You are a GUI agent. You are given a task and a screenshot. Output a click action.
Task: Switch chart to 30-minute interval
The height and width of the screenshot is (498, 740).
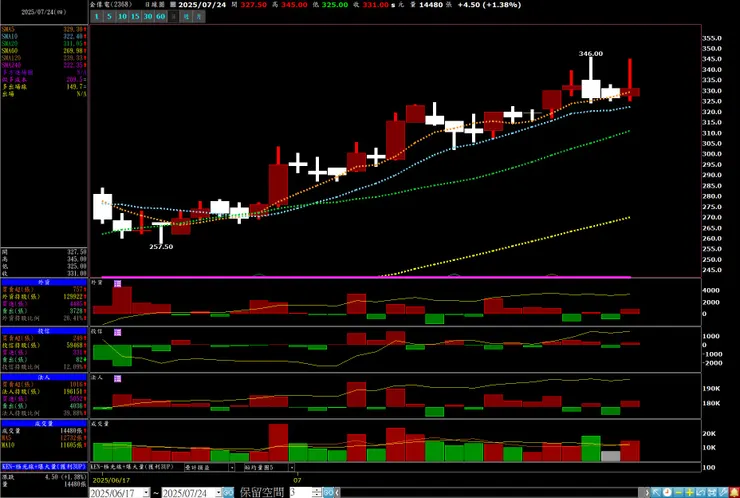[148, 17]
